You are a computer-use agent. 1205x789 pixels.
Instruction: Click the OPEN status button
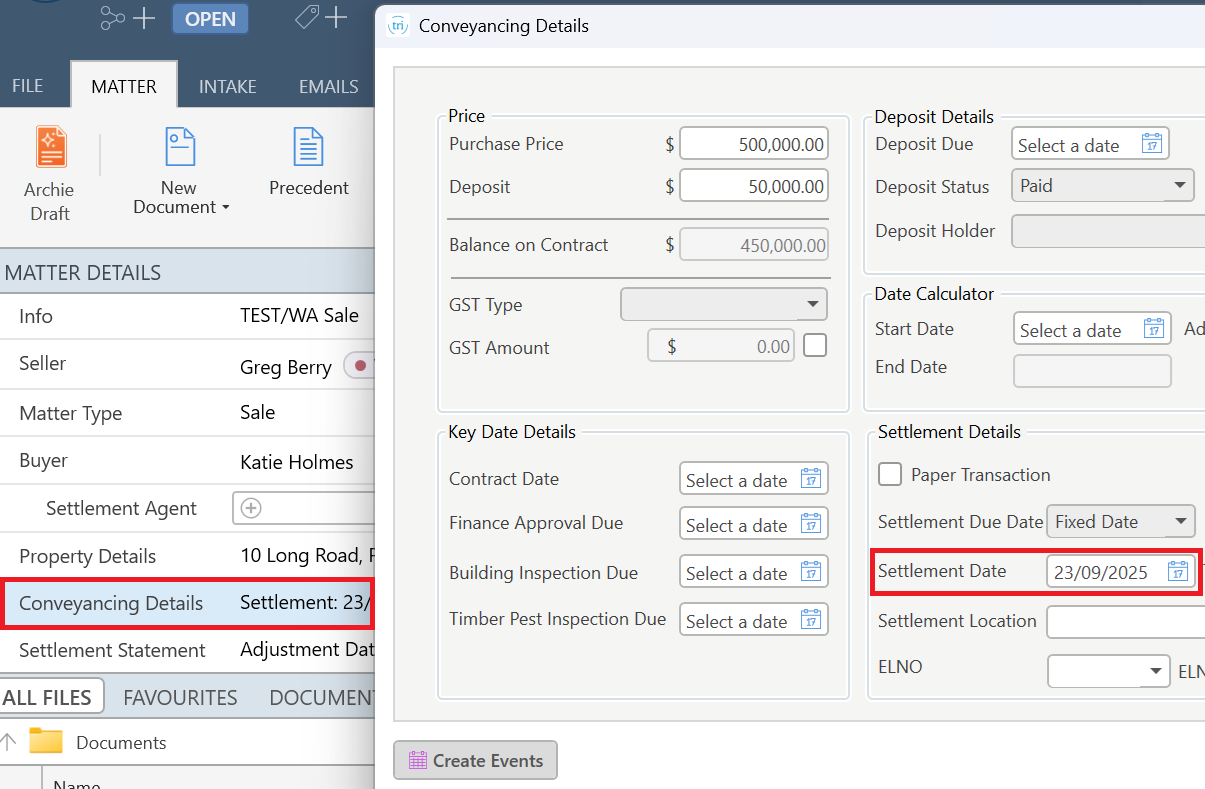click(x=210, y=19)
